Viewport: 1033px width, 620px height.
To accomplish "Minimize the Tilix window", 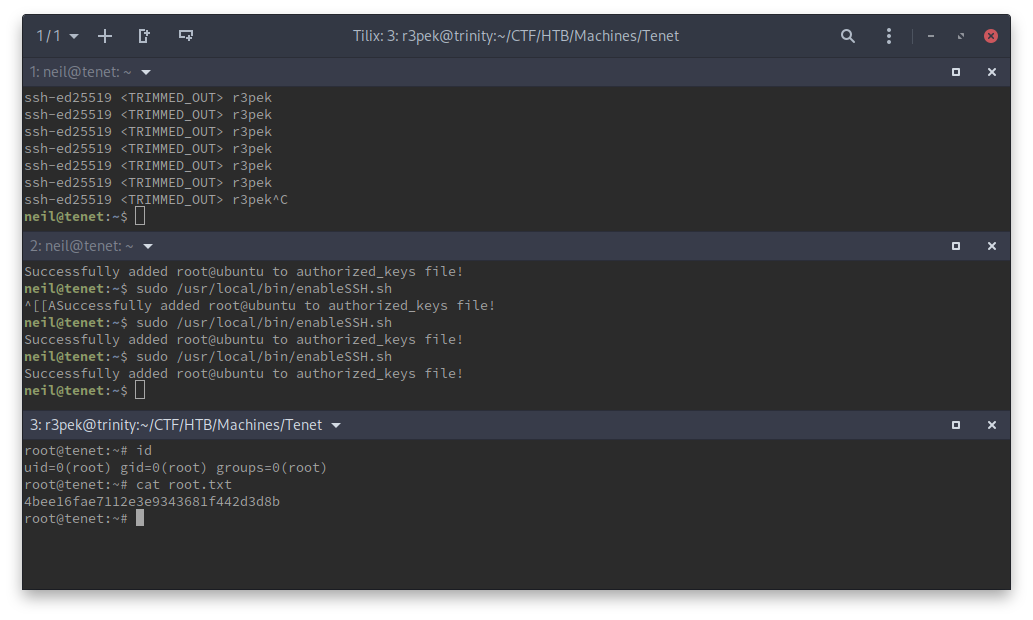I will tap(931, 36).
